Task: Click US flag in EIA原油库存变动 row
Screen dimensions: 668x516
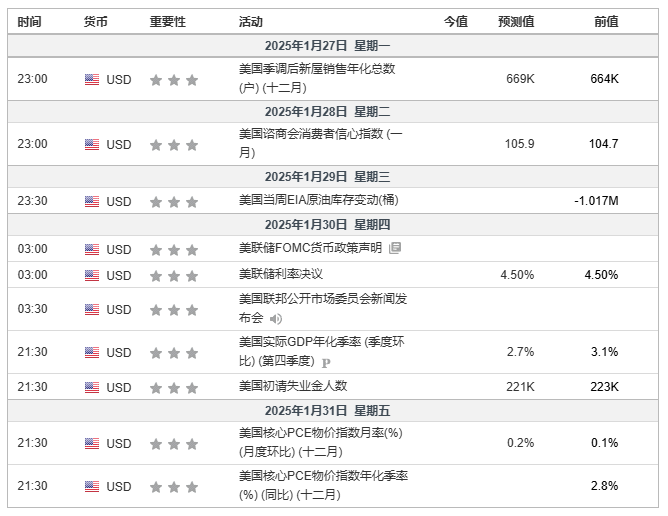Action: (x=92, y=201)
